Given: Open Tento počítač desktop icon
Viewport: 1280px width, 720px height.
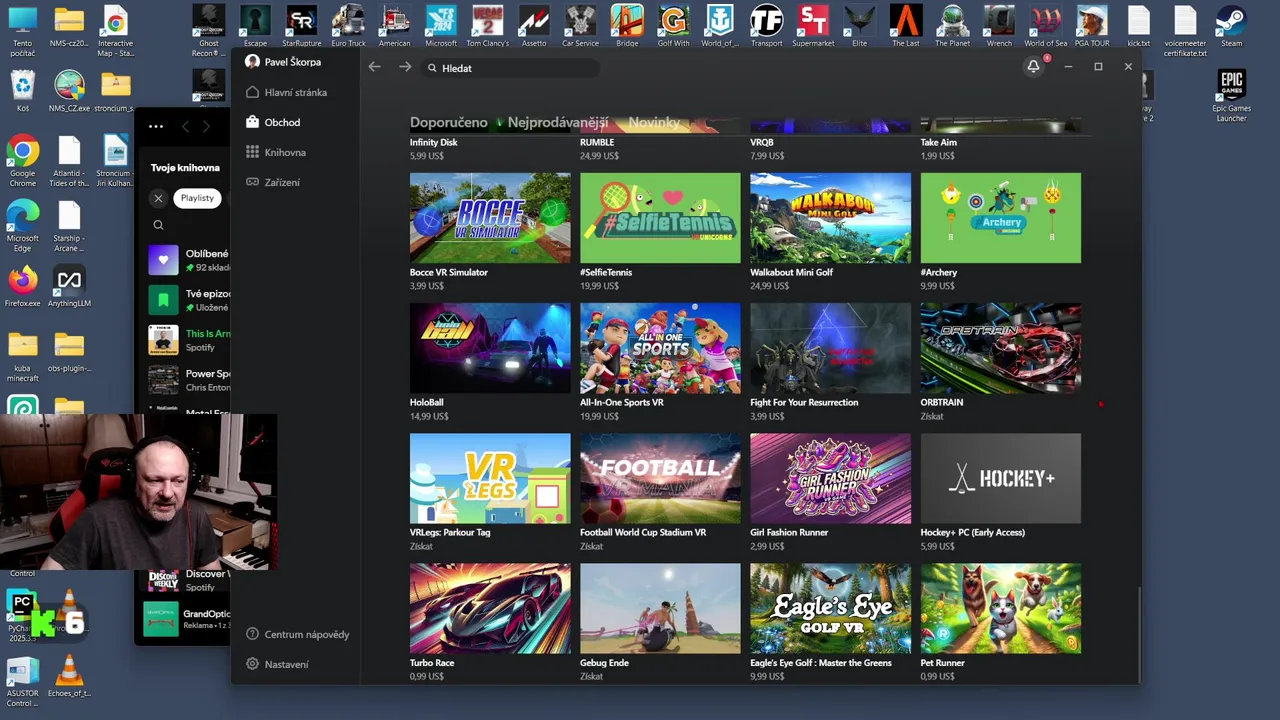Looking at the screenshot, I should click(x=22, y=32).
